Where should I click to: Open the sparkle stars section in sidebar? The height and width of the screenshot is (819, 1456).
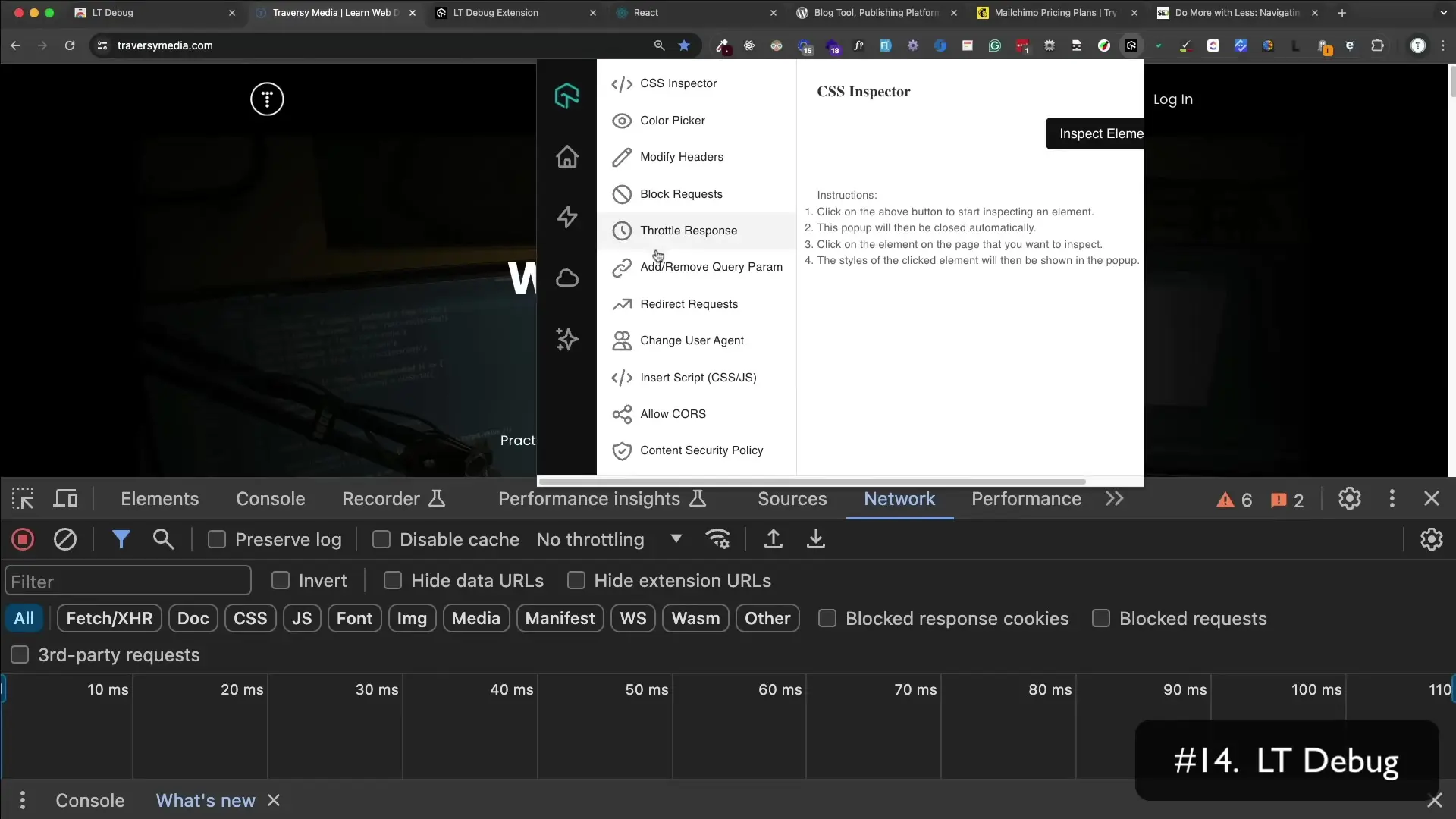(567, 339)
